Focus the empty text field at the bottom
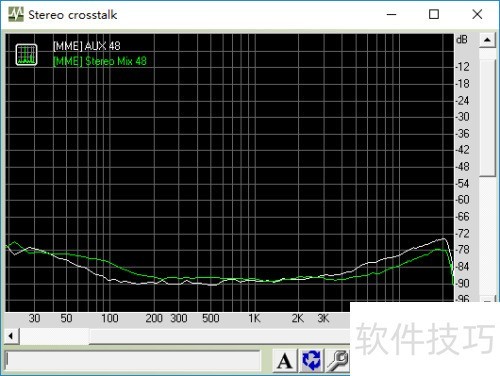The width and height of the screenshot is (500, 376). 133,361
